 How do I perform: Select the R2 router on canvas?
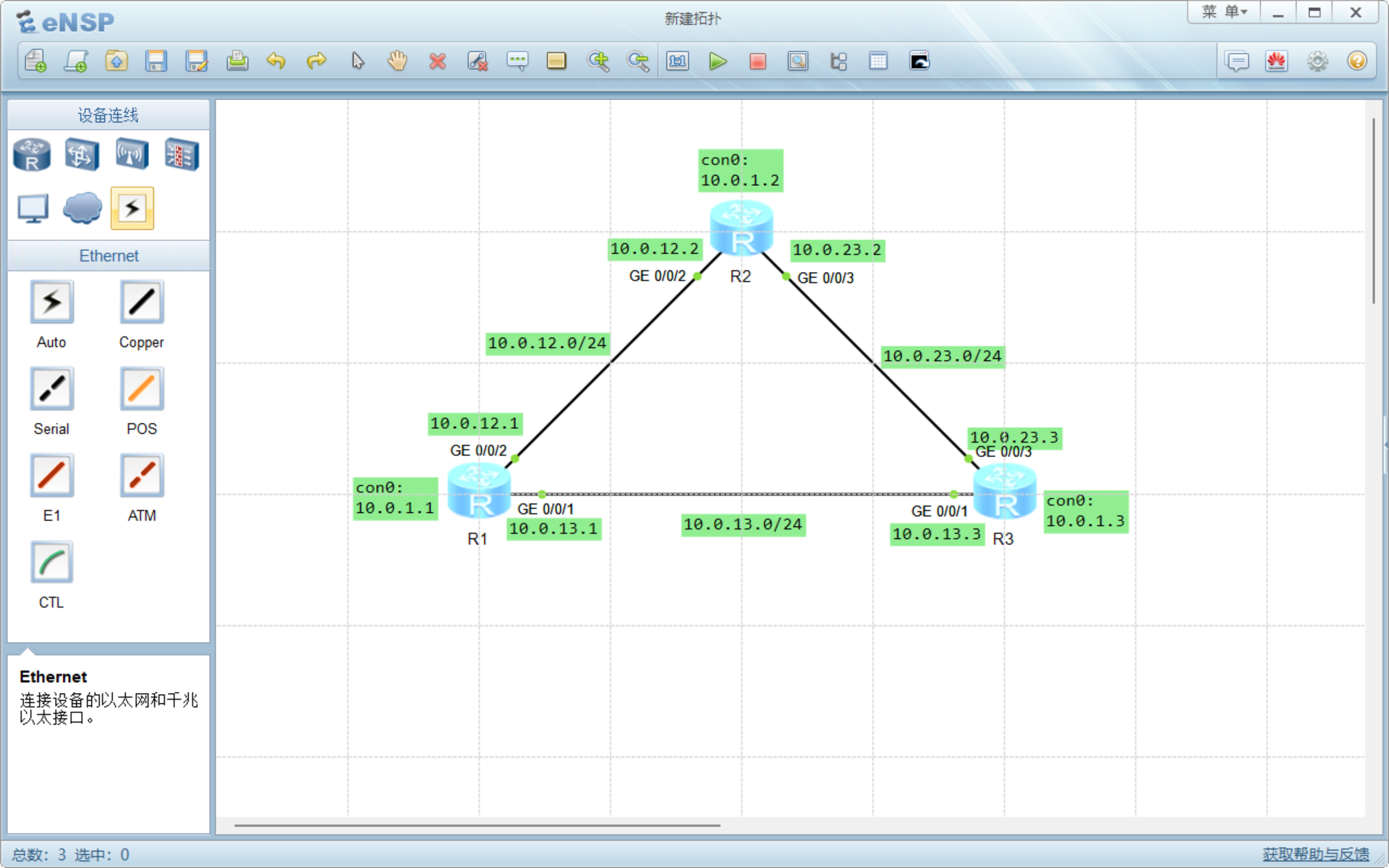[742, 229]
